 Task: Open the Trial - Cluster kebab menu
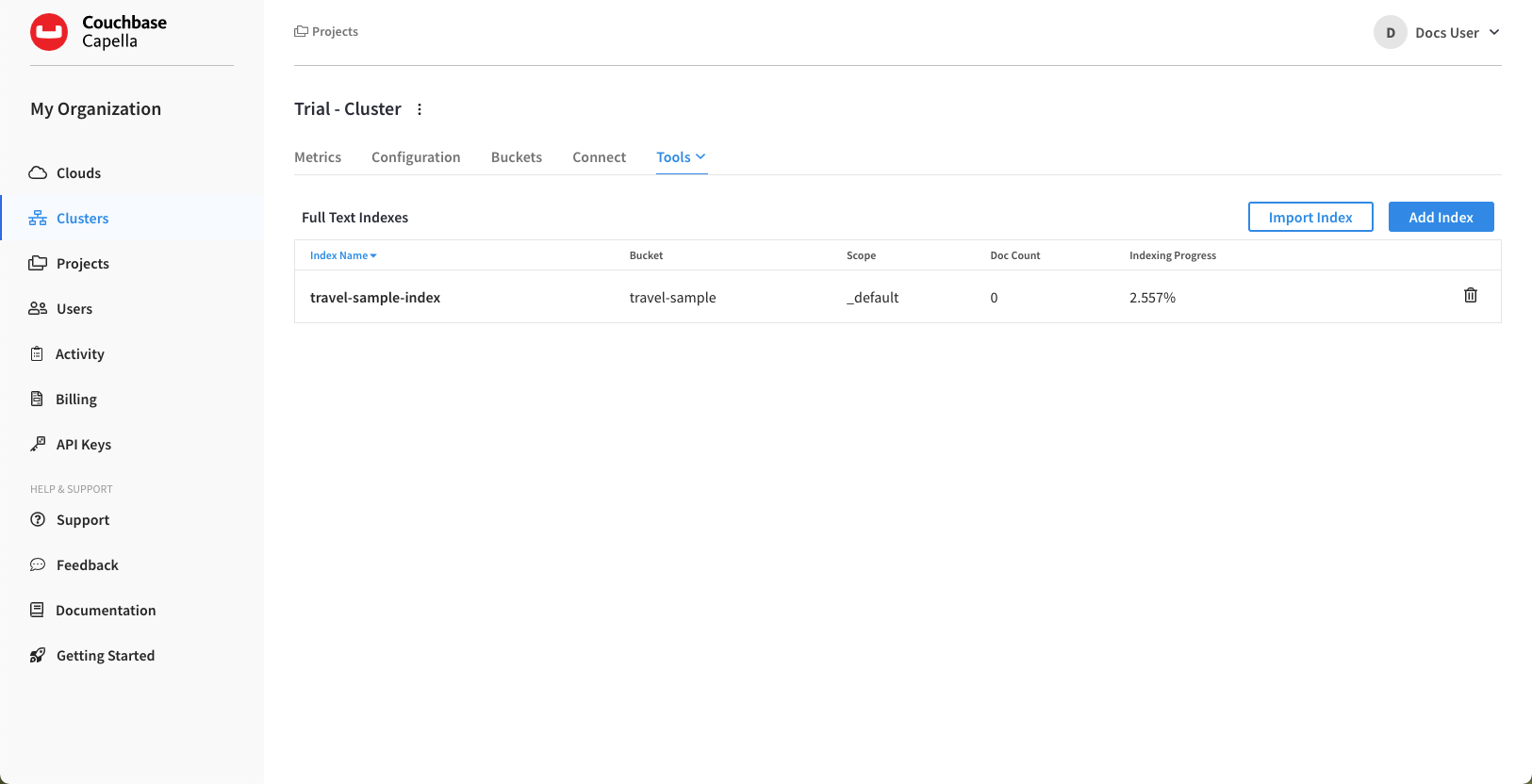[x=420, y=109]
